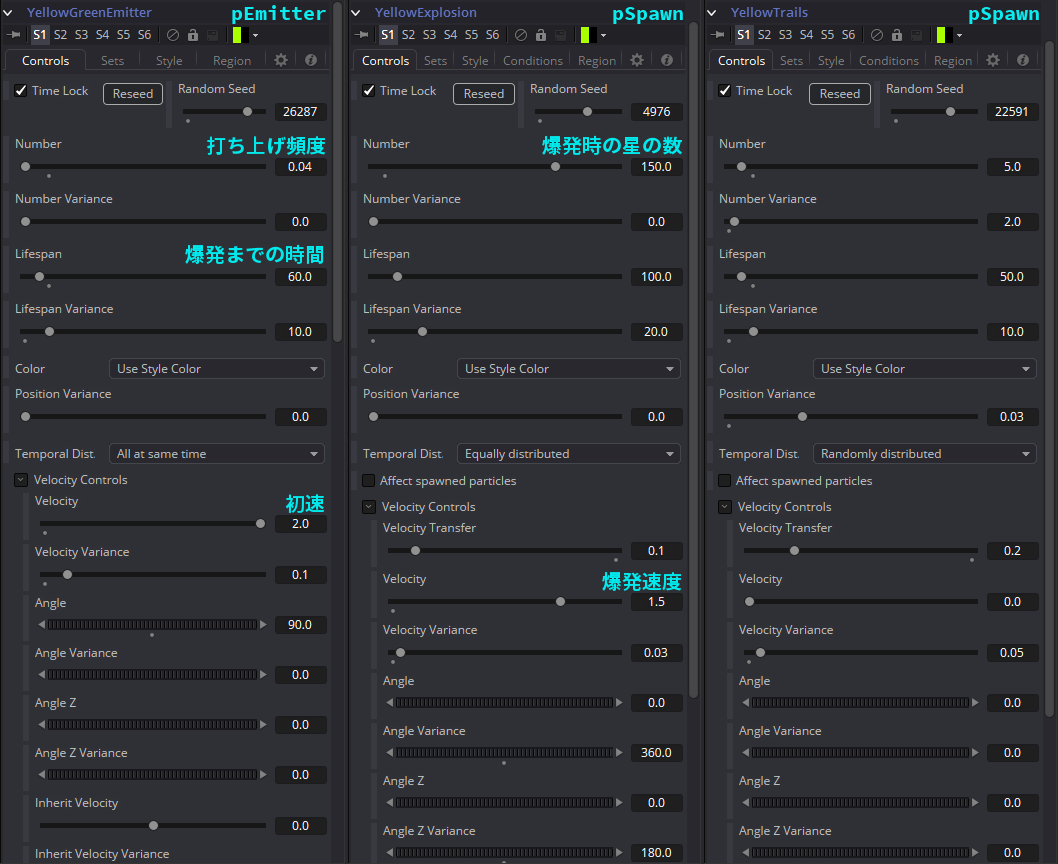
Task: Toggle pass-through icon on YellowExplosion
Action: click(521, 35)
